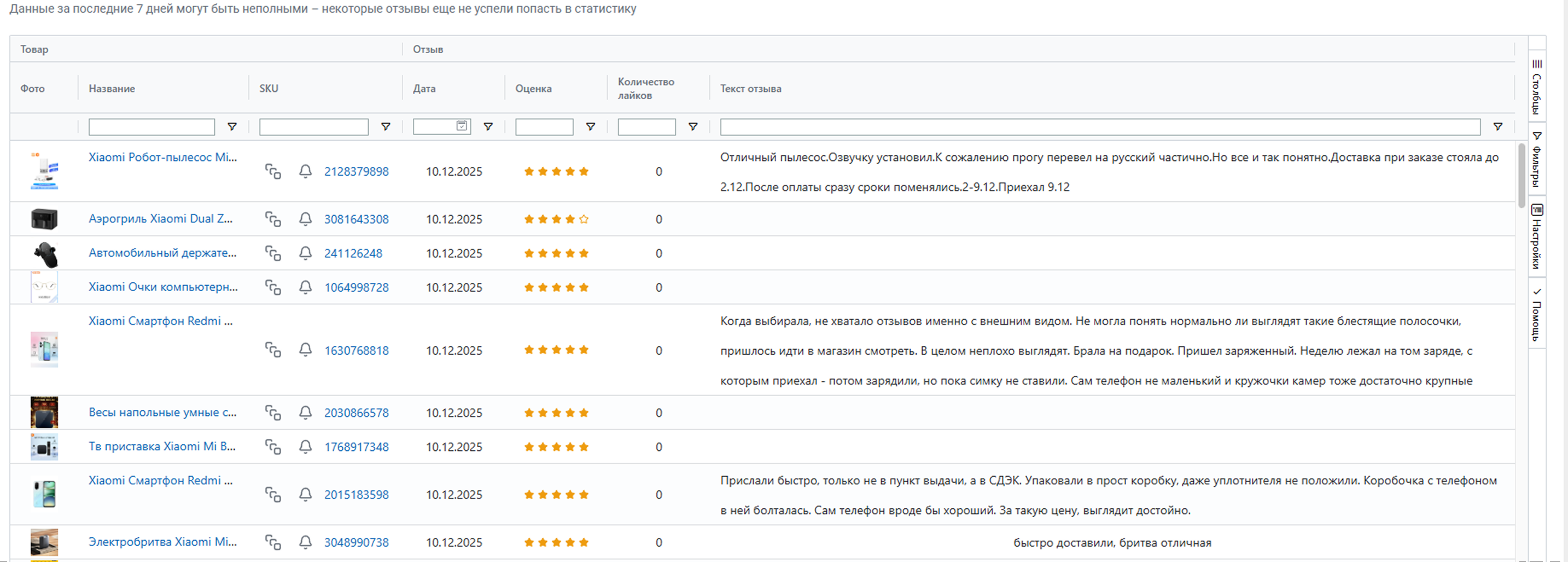This screenshot has width=1568, height=562.
Task: Open filter options for SKU column
Action: click(386, 127)
